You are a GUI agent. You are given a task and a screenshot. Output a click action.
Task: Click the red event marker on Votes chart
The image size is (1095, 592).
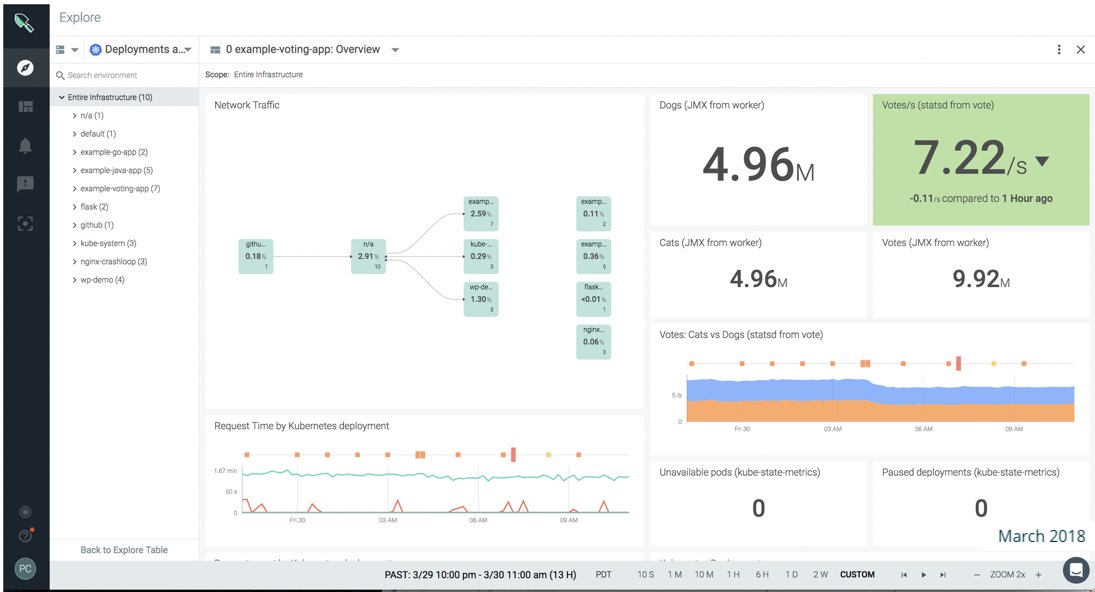(x=958, y=363)
